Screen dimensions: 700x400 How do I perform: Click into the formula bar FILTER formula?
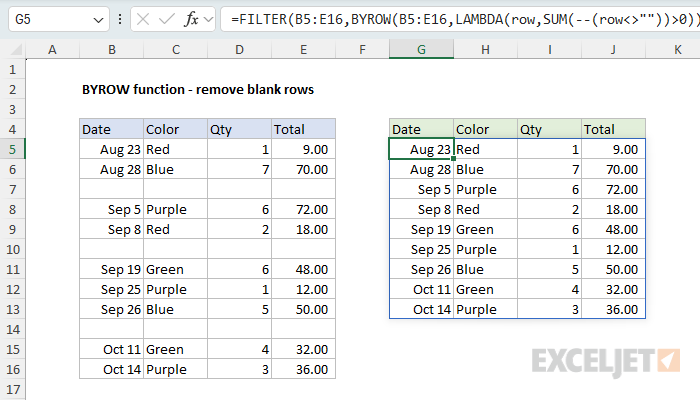tap(460, 19)
